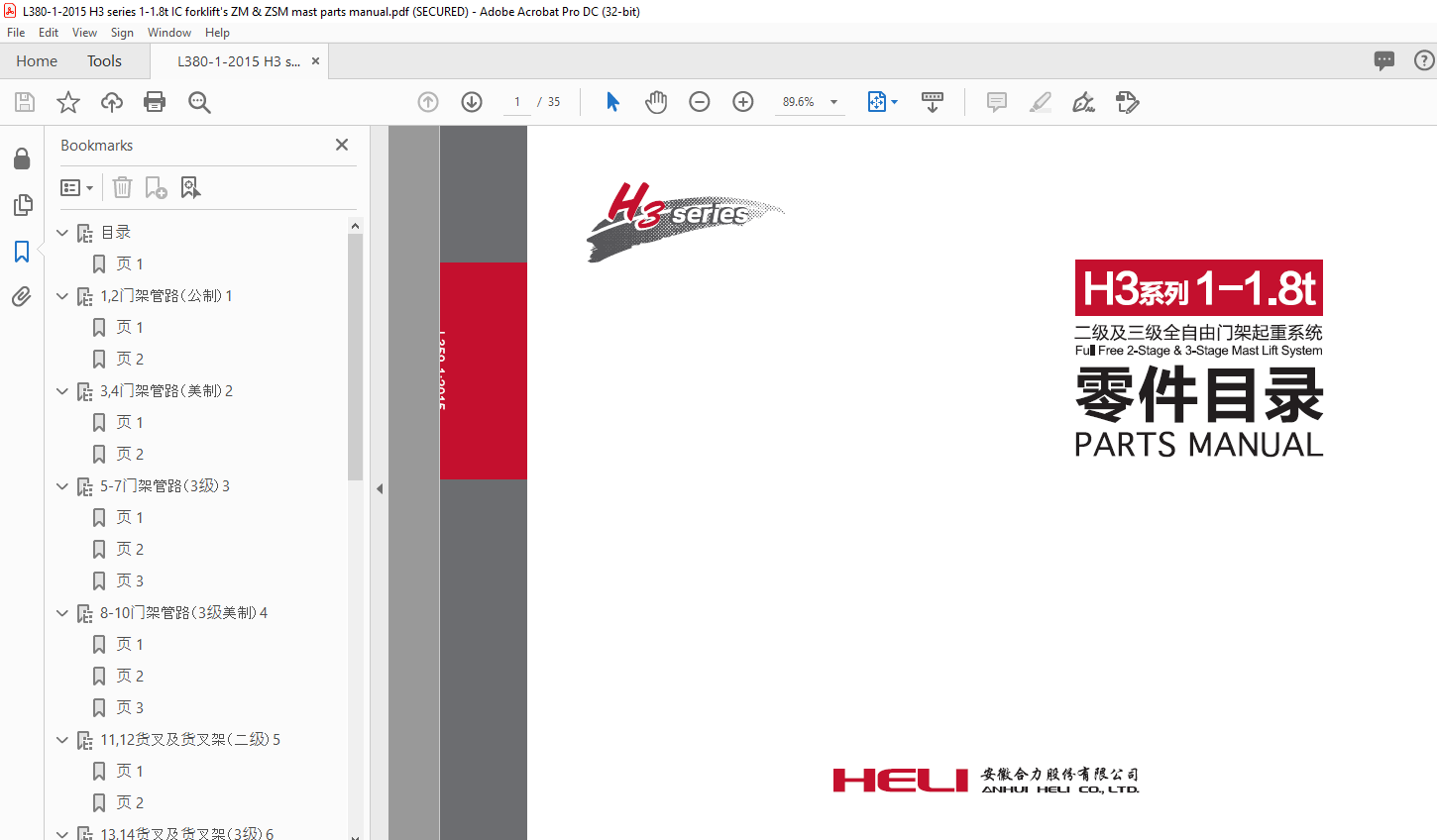Screen dimensions: 1437x840
Task: Select 页 2 under 1,2门架管路(公制) 1
Action: (130, 360)
